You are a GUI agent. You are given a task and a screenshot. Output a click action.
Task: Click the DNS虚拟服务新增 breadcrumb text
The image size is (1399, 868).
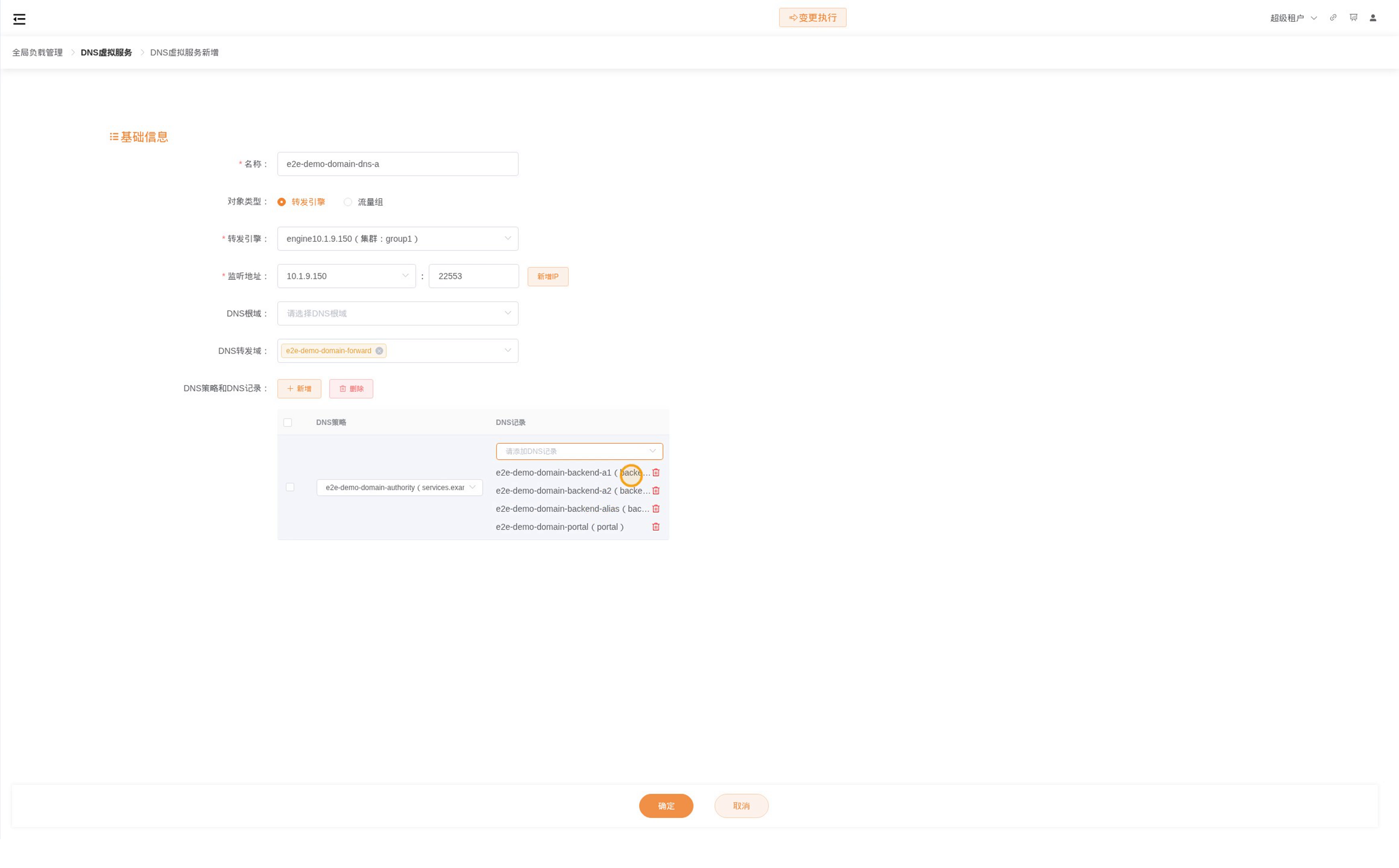point(185,52)
